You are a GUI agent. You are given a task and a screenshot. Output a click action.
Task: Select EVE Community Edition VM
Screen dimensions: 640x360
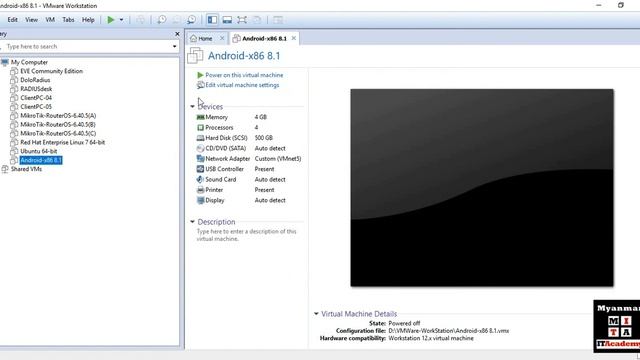pyautogui.click(x=51, y=71)
